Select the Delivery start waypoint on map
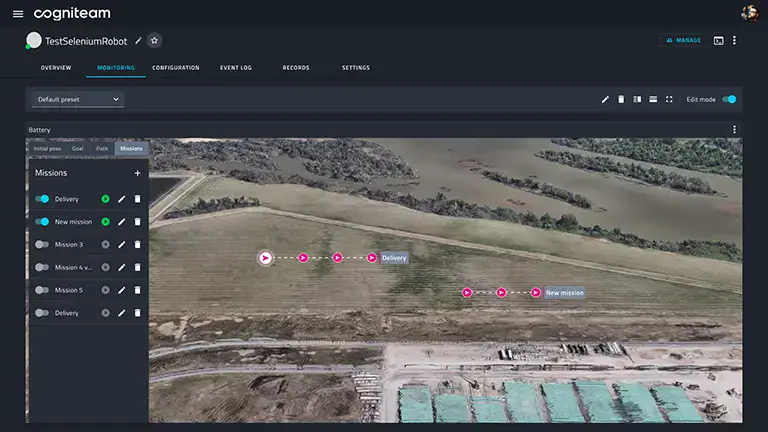The width and height of the screenshot is (768, 432). click(265, 258)
